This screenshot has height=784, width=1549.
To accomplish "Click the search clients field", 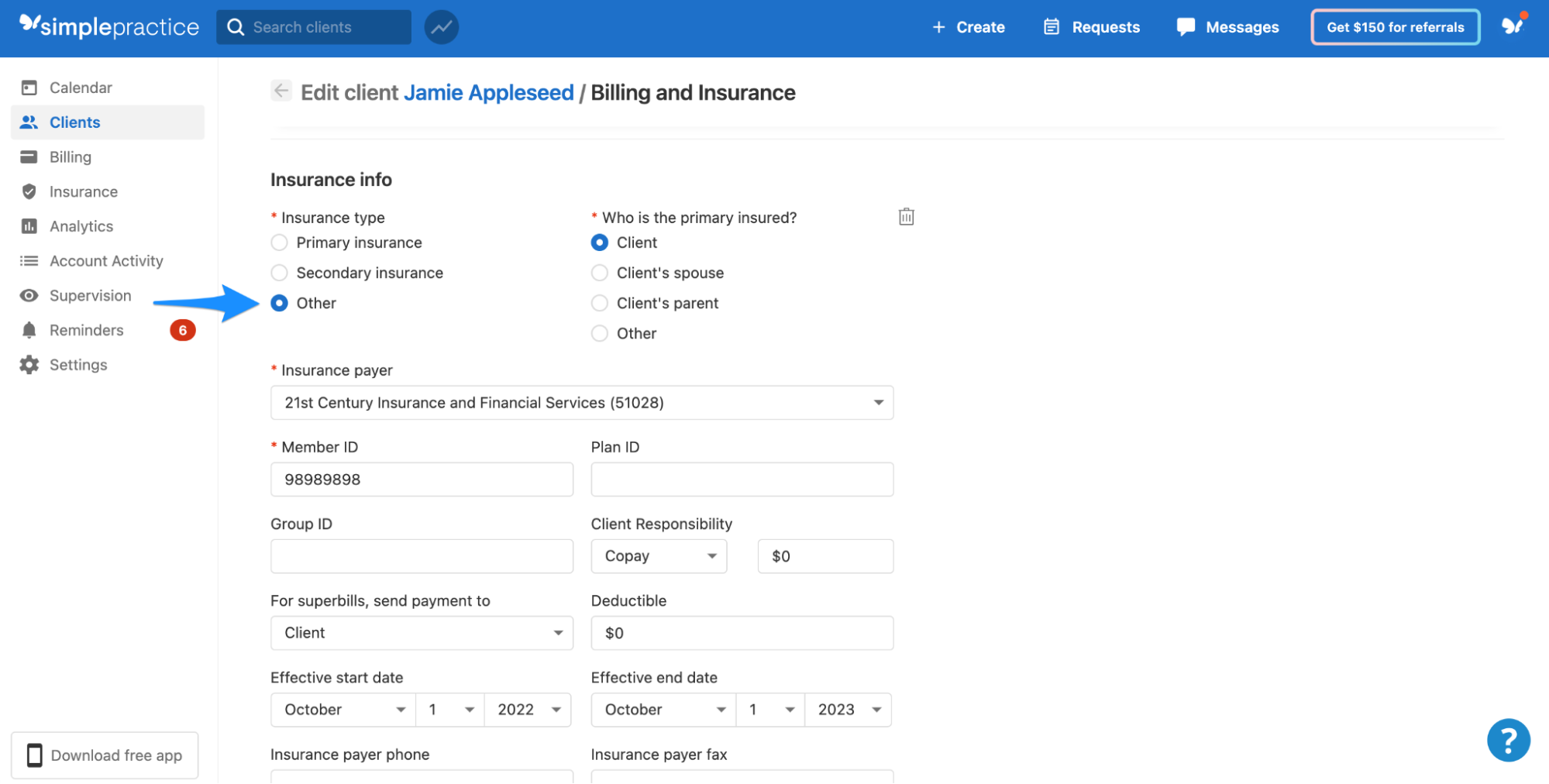I will (313, 27).
